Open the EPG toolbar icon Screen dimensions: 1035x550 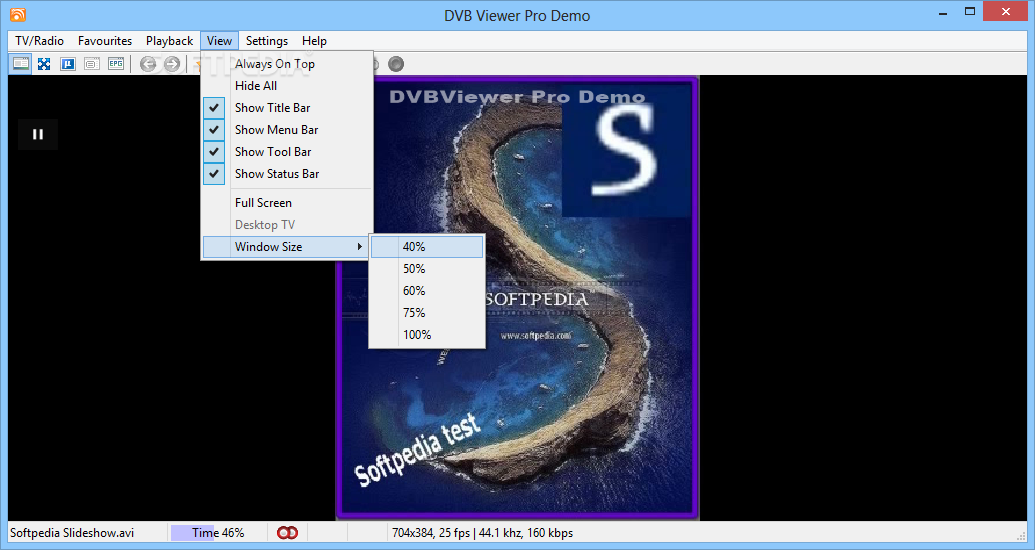pos(116,64)
